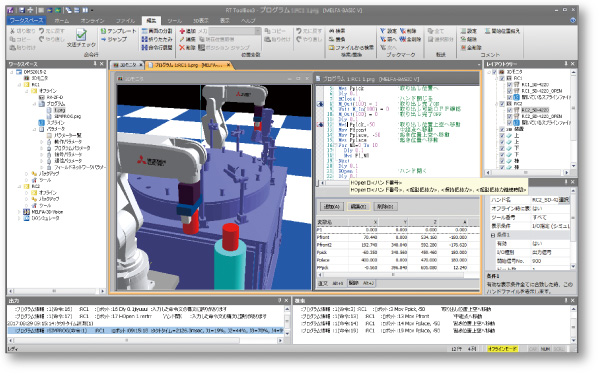Click workspace panel horizontal scrollbar
Screen dimensions: 600x380
click(x=56, y=291)
